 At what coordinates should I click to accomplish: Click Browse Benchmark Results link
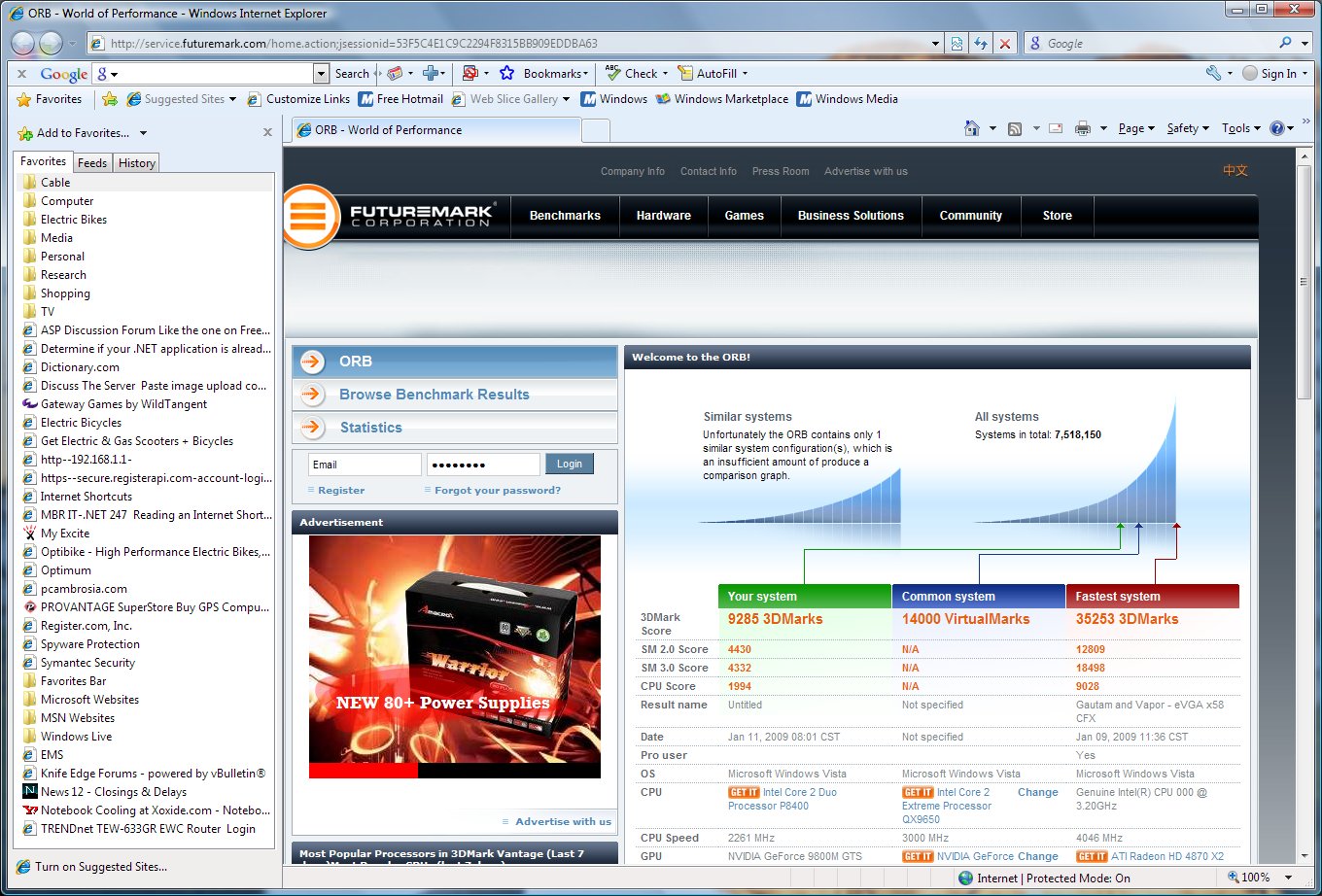(x=435, y=395)
